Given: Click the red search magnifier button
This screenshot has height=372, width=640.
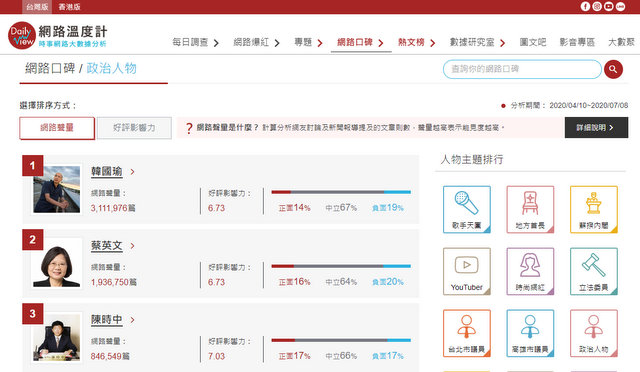Looking at the screenshot, I should pyautogui.click(x=613, y=69).
